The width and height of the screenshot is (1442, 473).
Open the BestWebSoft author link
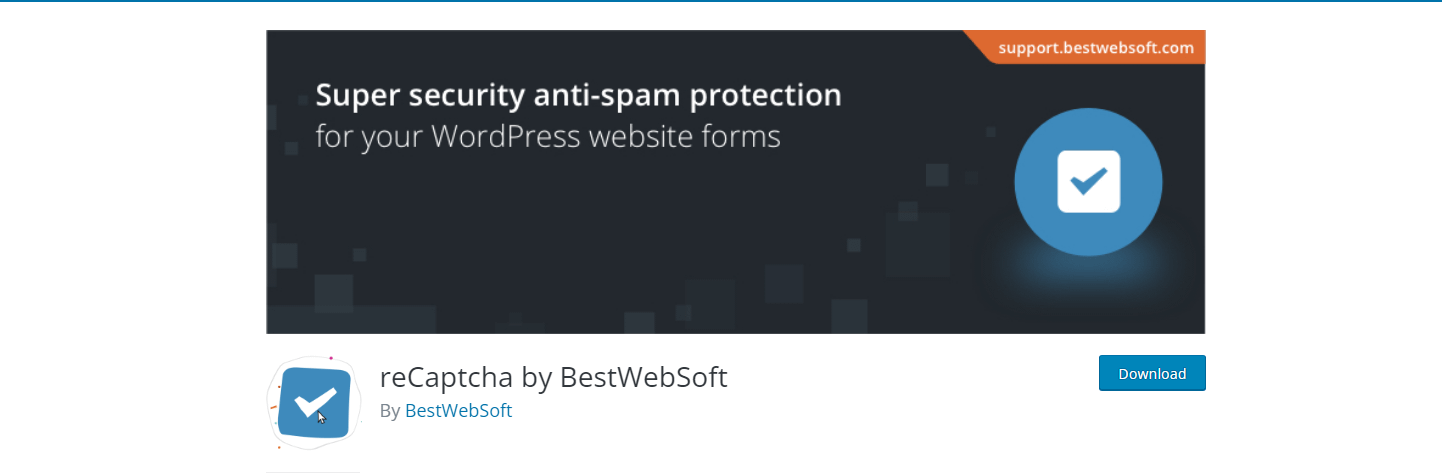[458, 410]
